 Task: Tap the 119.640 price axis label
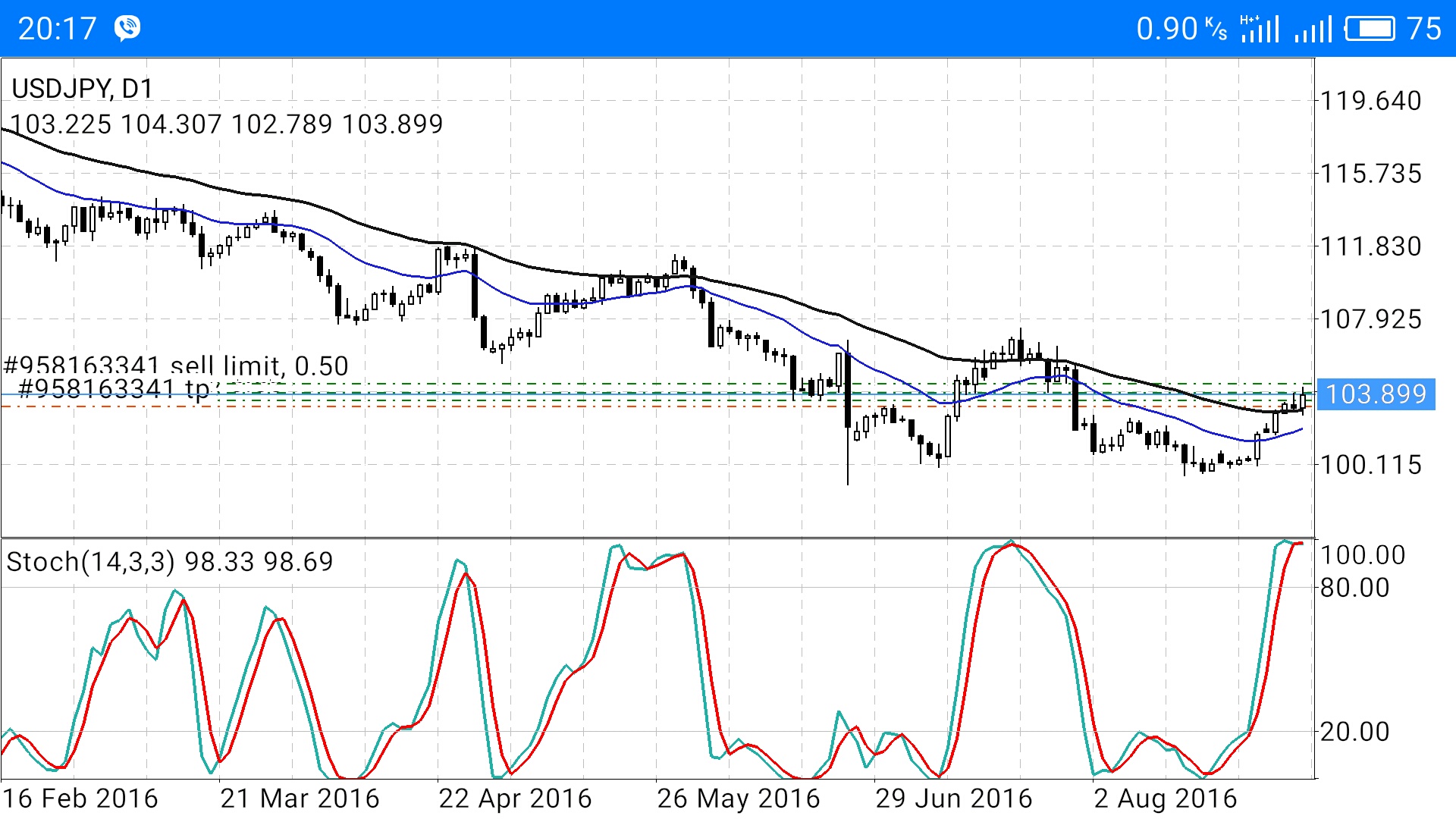click(1371, 101)
